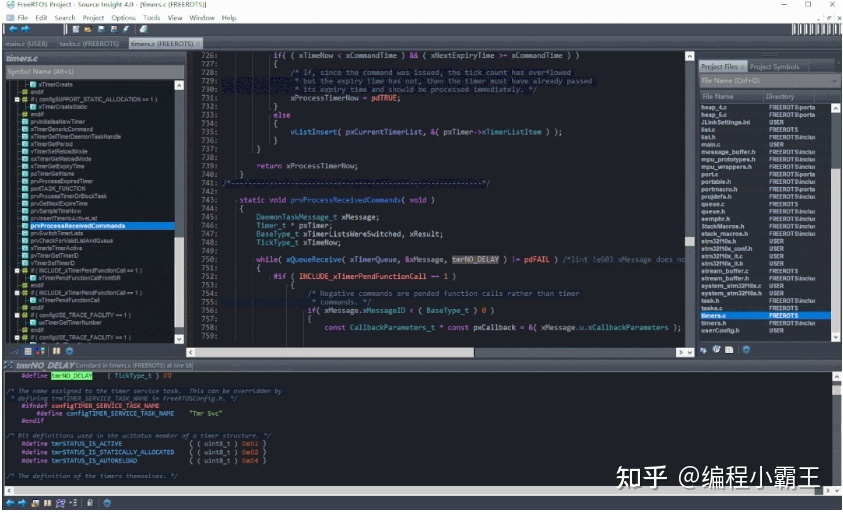Click highlighted tmrNO_DELAY in the code editor
This screenshot has width=843, height=513.
pos(475,259)
